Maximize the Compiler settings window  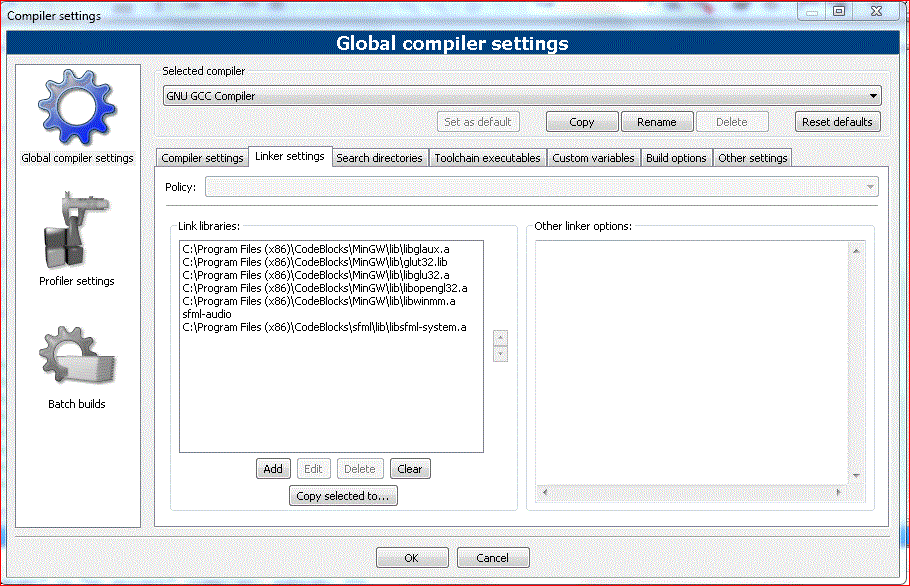pos(839,11)
